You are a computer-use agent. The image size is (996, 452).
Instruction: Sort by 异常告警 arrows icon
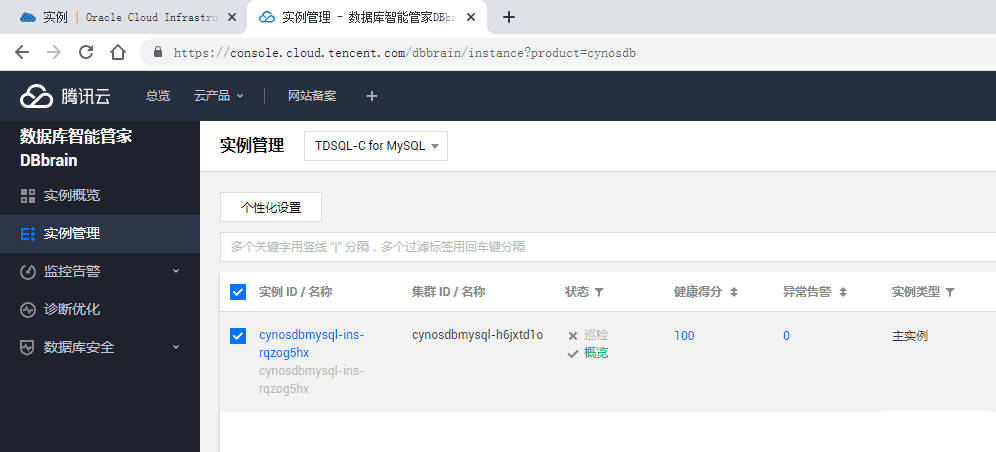pyautogui.click(x=843, y=292)
